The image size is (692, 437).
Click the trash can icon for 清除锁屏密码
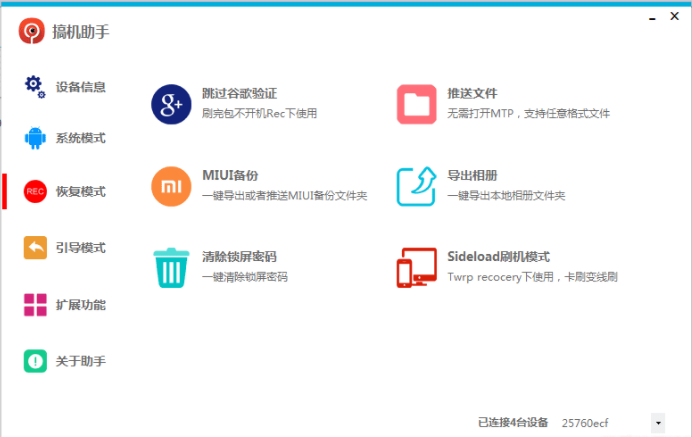click(171, 267)
